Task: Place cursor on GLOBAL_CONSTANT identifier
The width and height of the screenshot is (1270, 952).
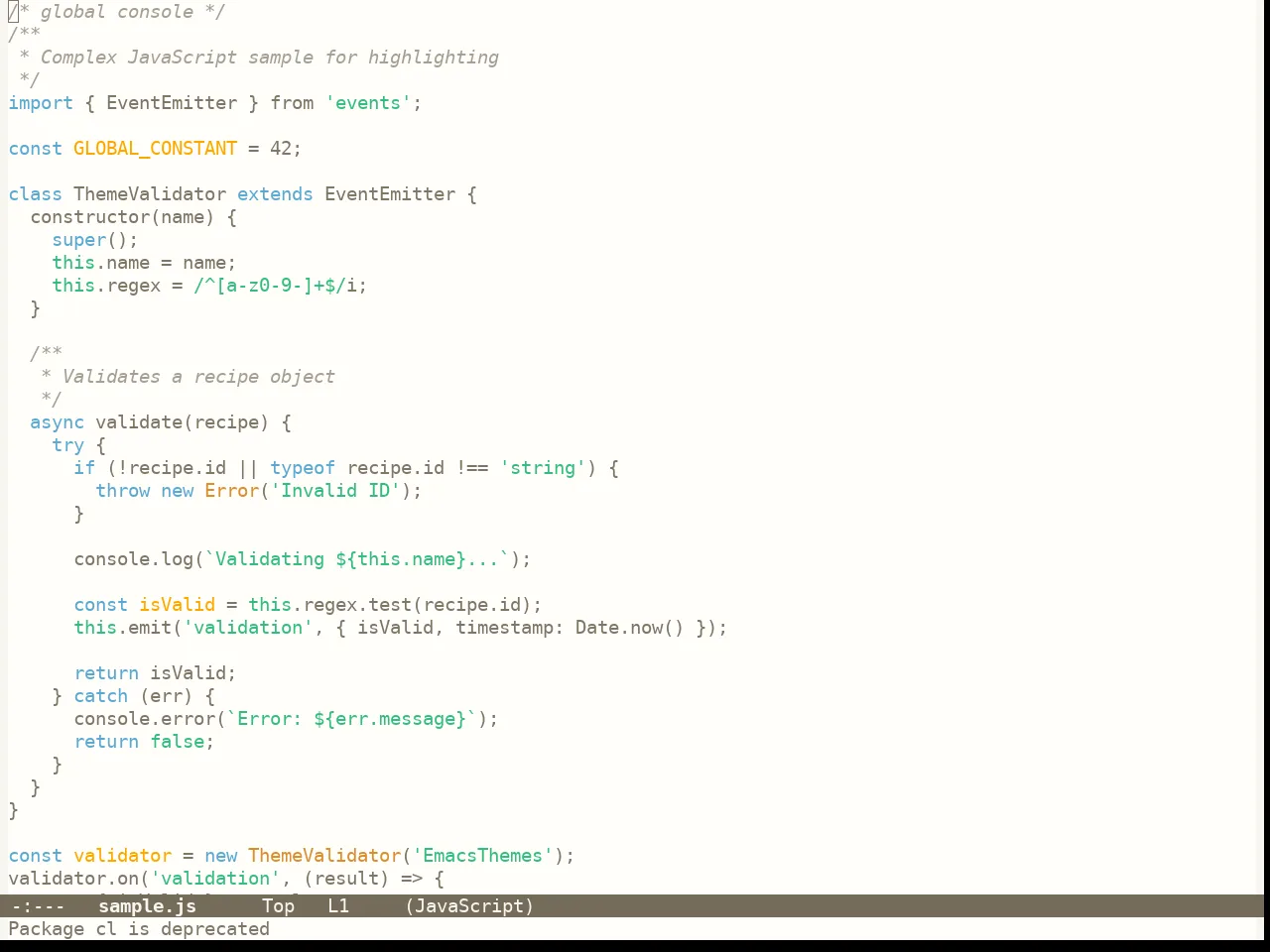Action: [155, 148]
